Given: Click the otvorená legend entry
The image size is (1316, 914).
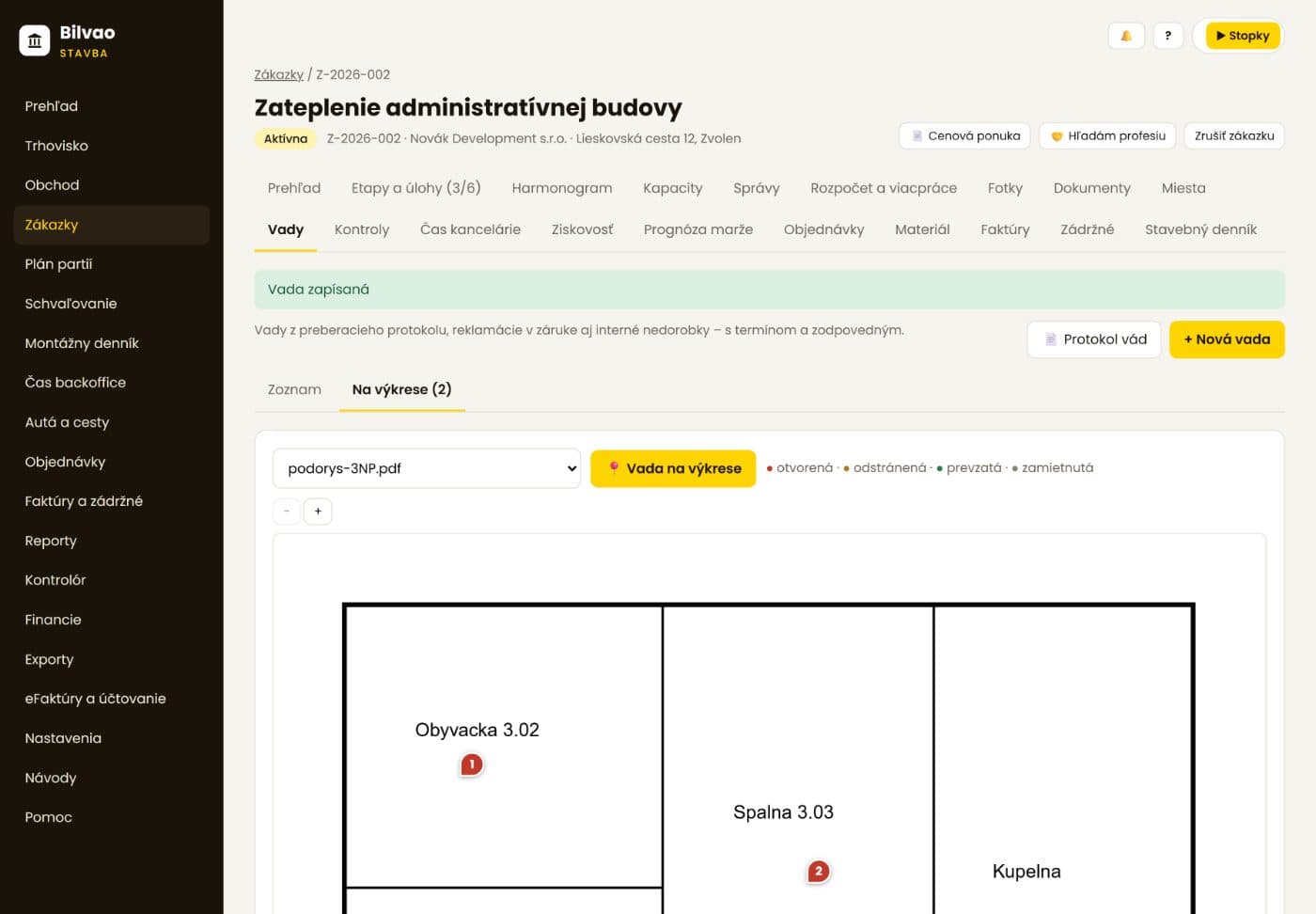Looking at the screenshot, I should pos(799,467).
